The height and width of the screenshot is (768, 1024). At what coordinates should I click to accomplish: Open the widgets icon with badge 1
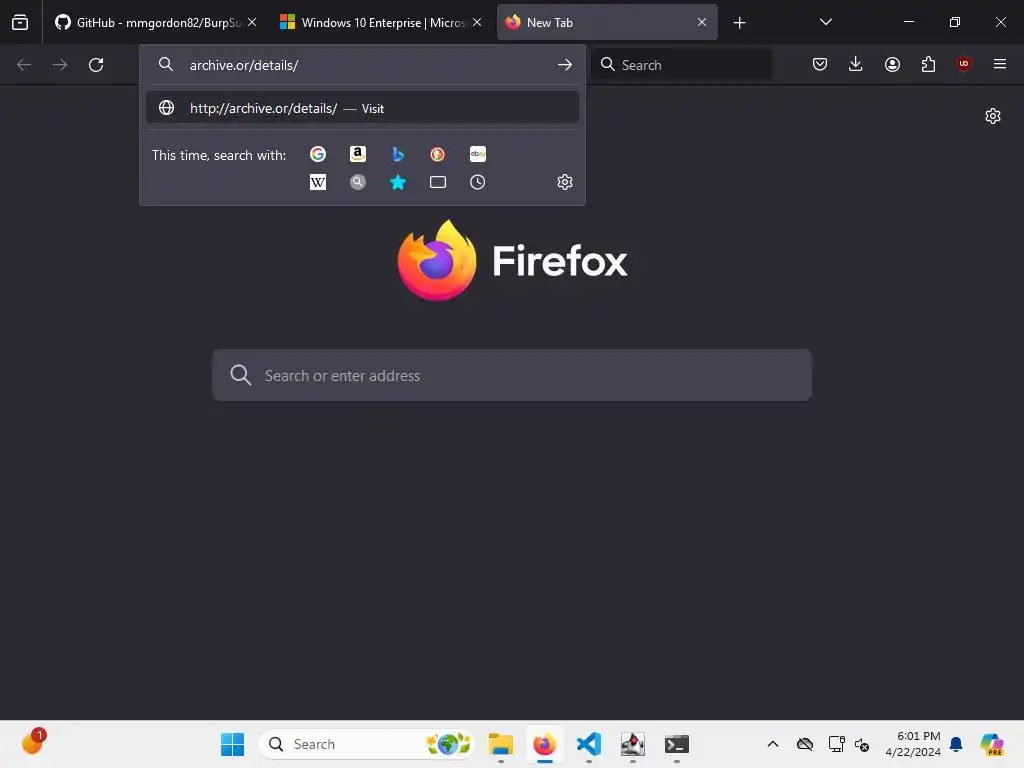[33, 743]
